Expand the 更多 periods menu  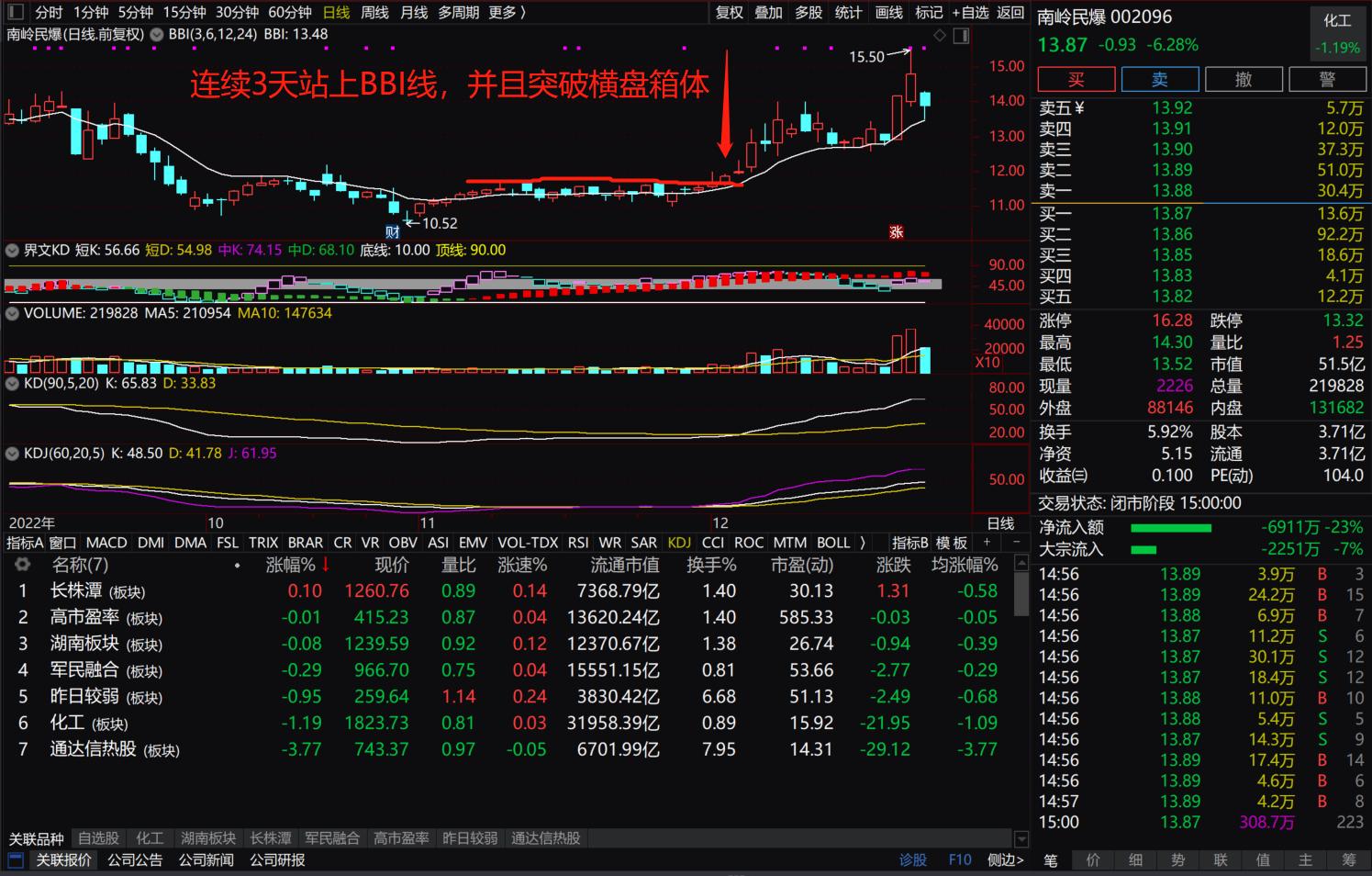pyautogui.click(x=500, y=13)
